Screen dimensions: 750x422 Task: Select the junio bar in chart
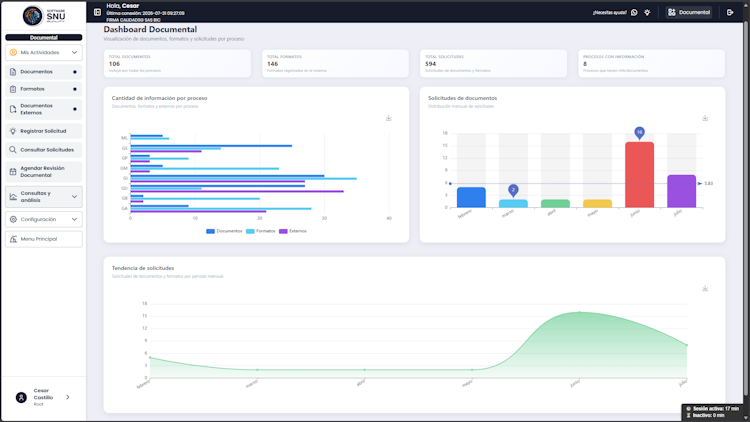point(639,175)
